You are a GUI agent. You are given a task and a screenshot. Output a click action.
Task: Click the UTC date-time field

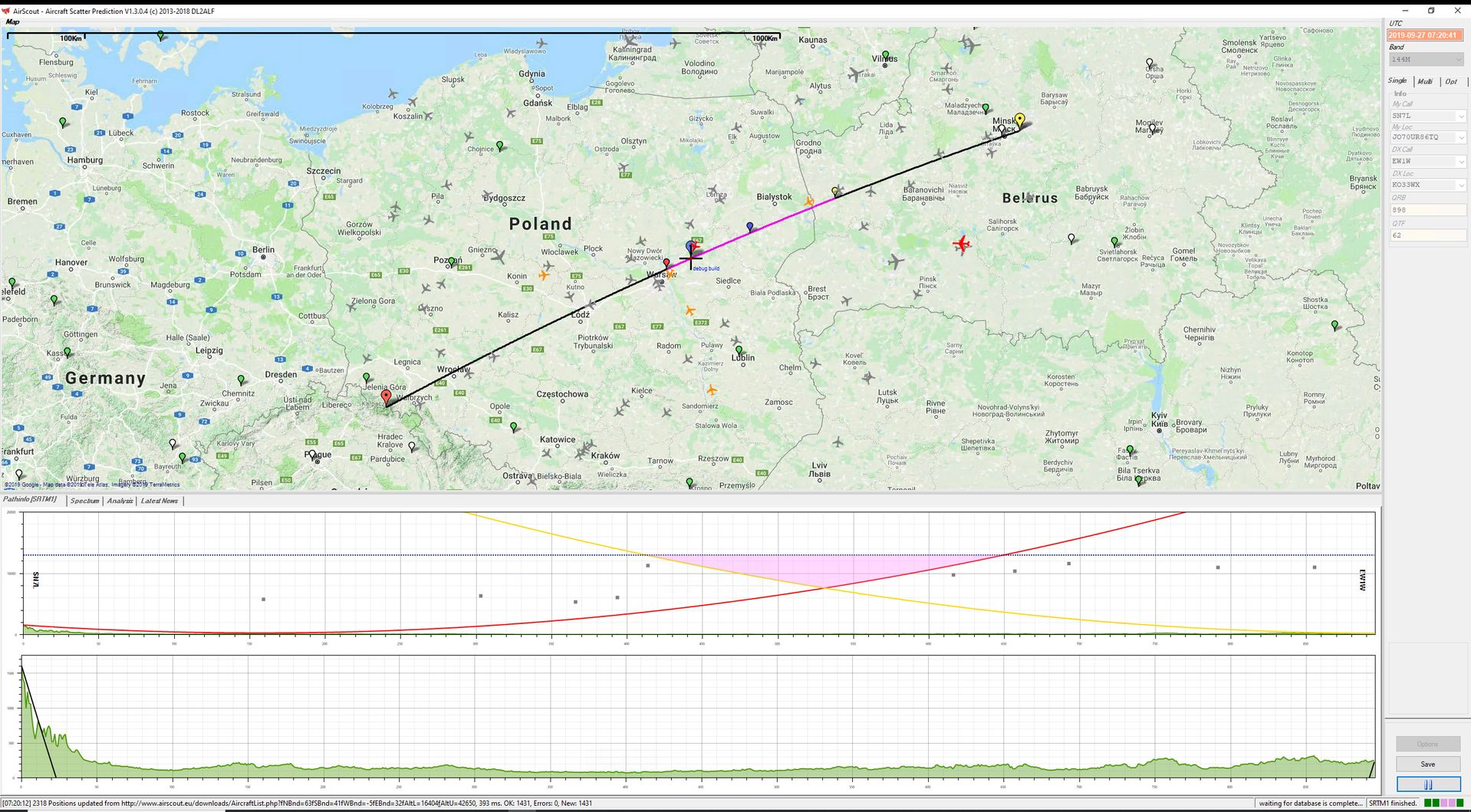[1425, 35]
